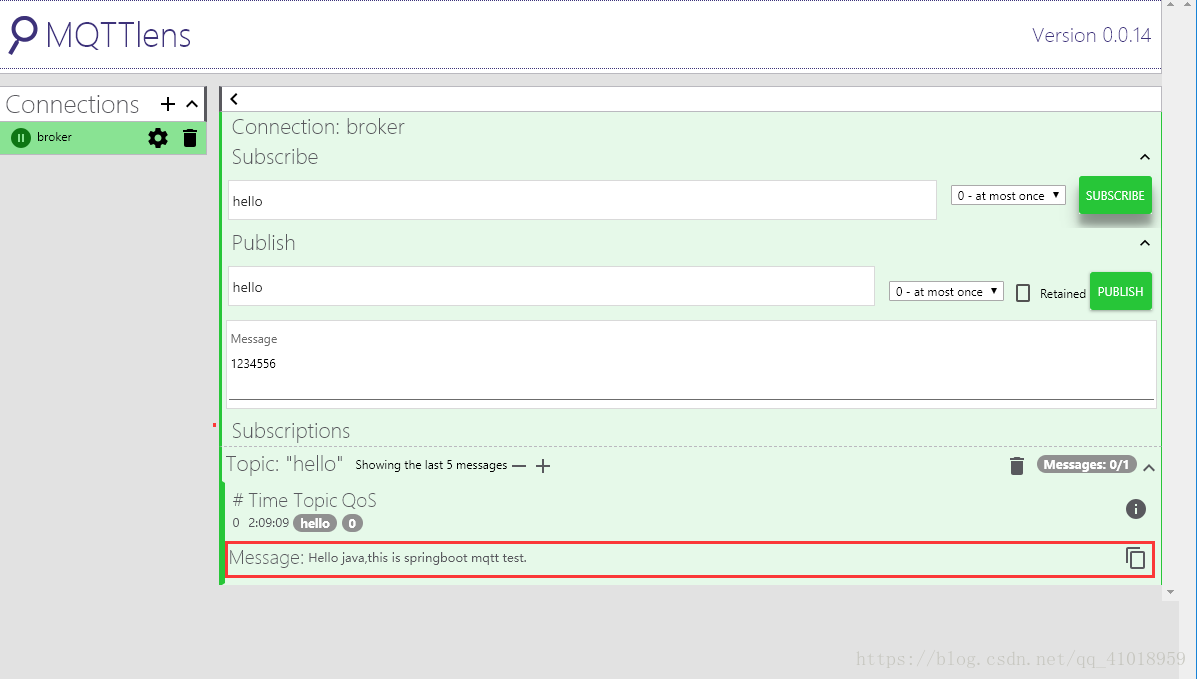Copy the received message to clipboard
1197x679 pixels.
(1135, 558)
